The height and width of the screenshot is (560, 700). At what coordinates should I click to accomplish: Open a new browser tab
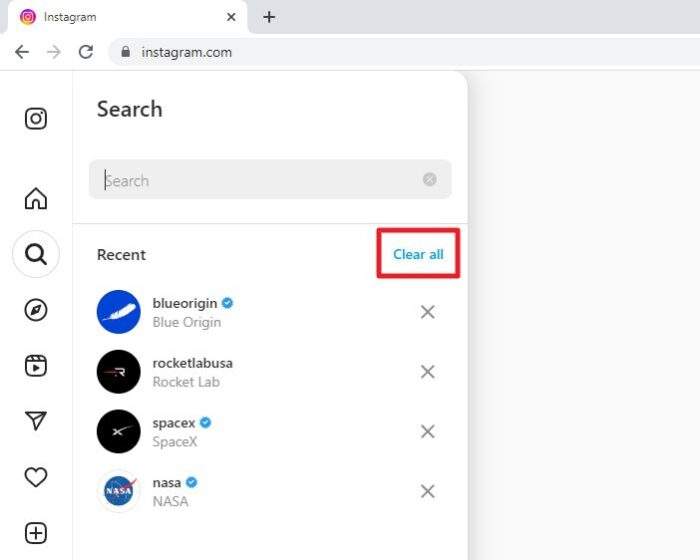(269, 17)
